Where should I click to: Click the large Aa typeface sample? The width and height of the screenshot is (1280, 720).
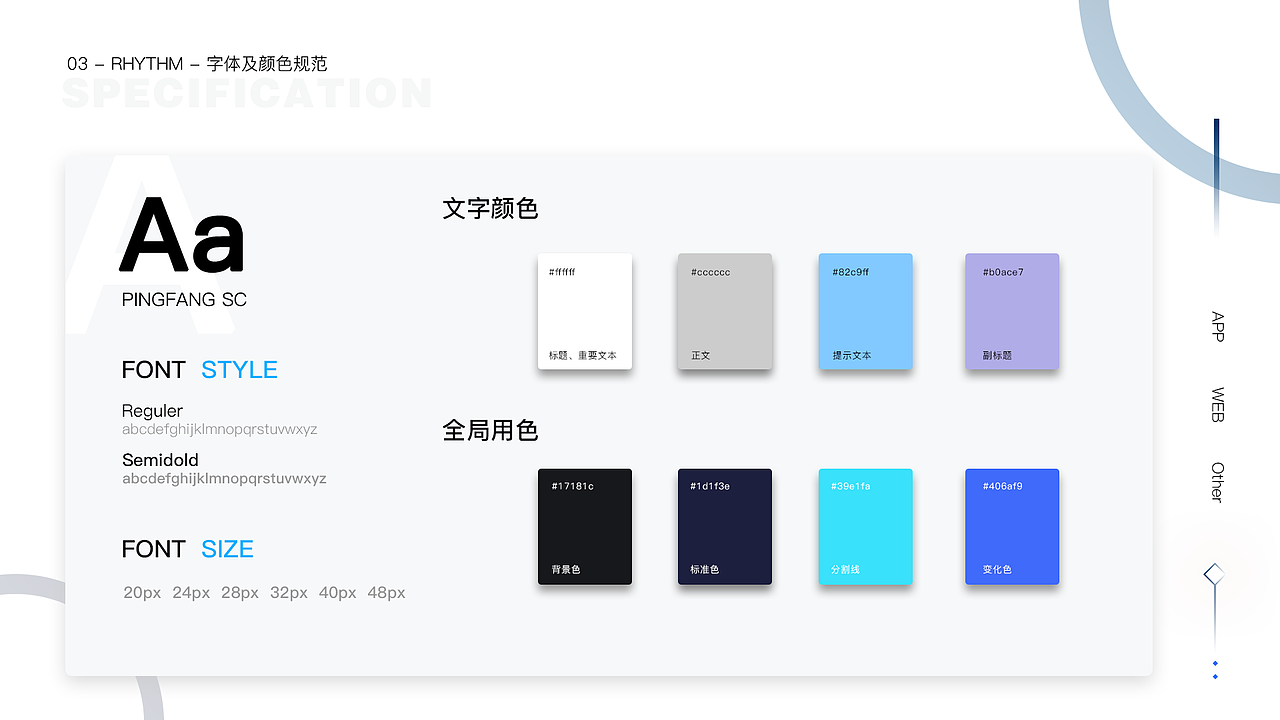182,236
